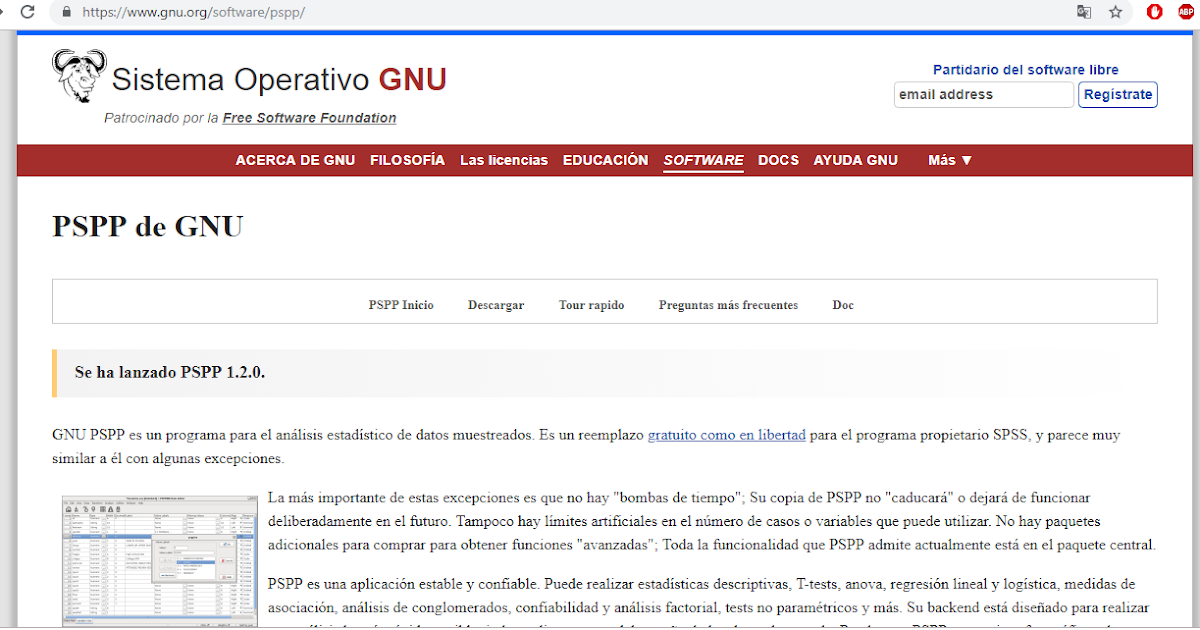The height and width of the screenshot is (630, 1200).
Task: Toggle the bookmark star for this page
Action: [x=1115, y=13]
